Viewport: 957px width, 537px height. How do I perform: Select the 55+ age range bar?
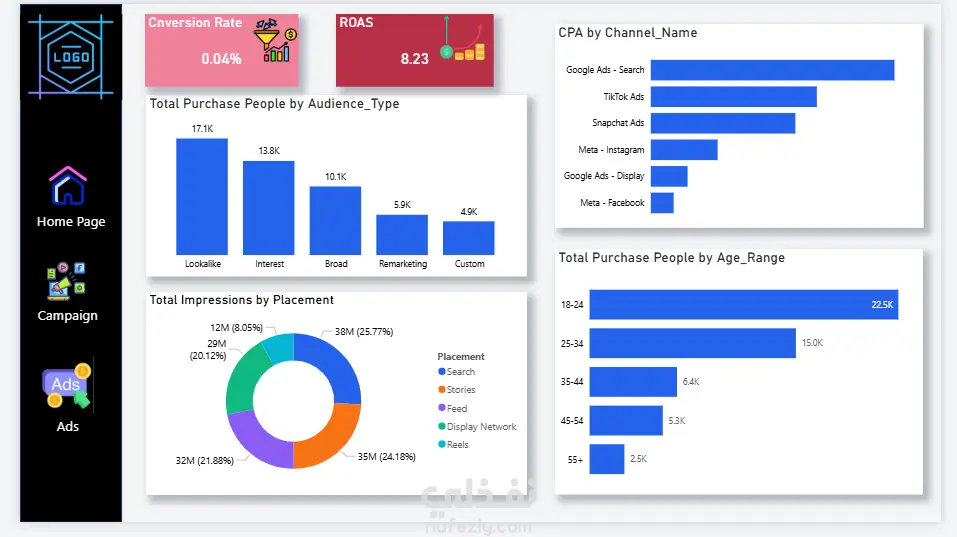[607, 459]
